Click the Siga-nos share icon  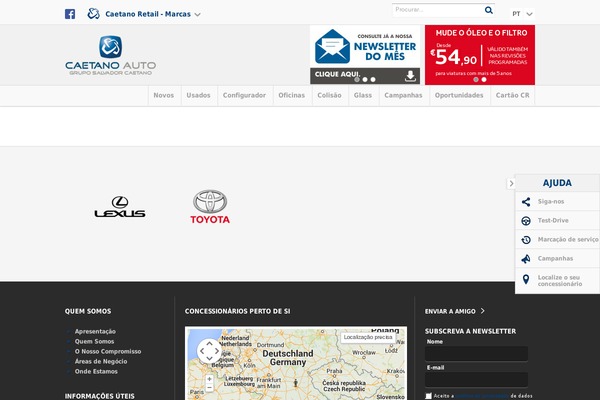coord(526,202)
